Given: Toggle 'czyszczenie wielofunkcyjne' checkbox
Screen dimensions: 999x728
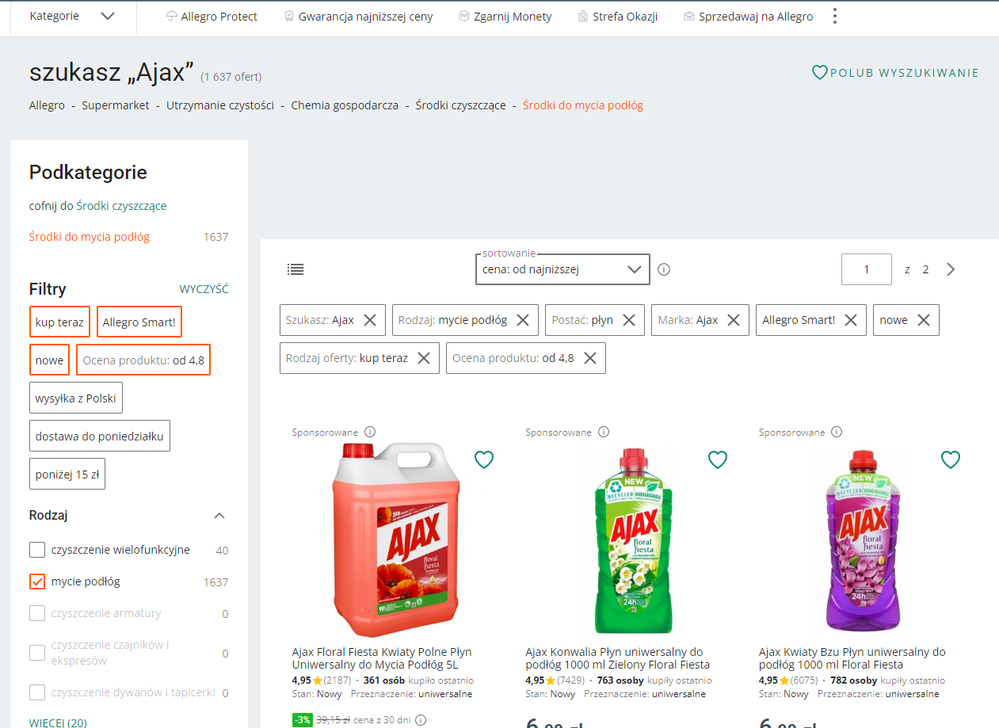Looking at the screenshot, I should pos(37,550).
